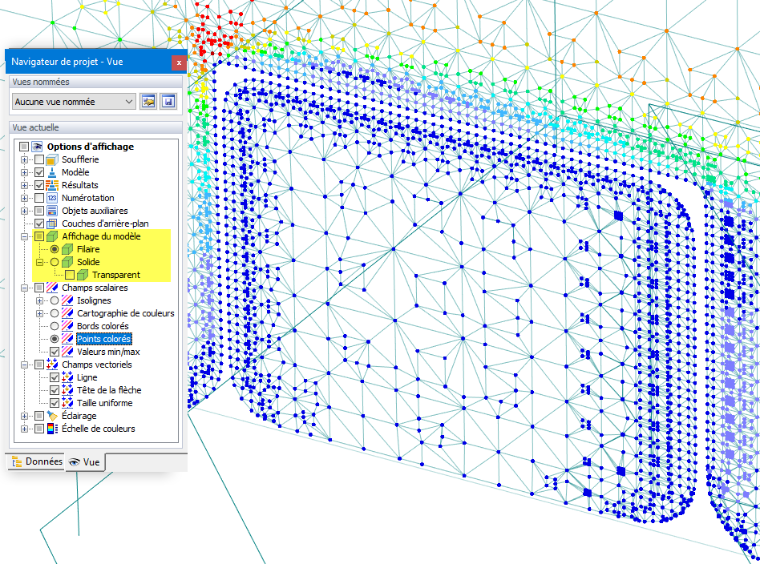Expand the Objets auxiliaires node
This screenshot has width=760, height=564.
click(24, 211)
